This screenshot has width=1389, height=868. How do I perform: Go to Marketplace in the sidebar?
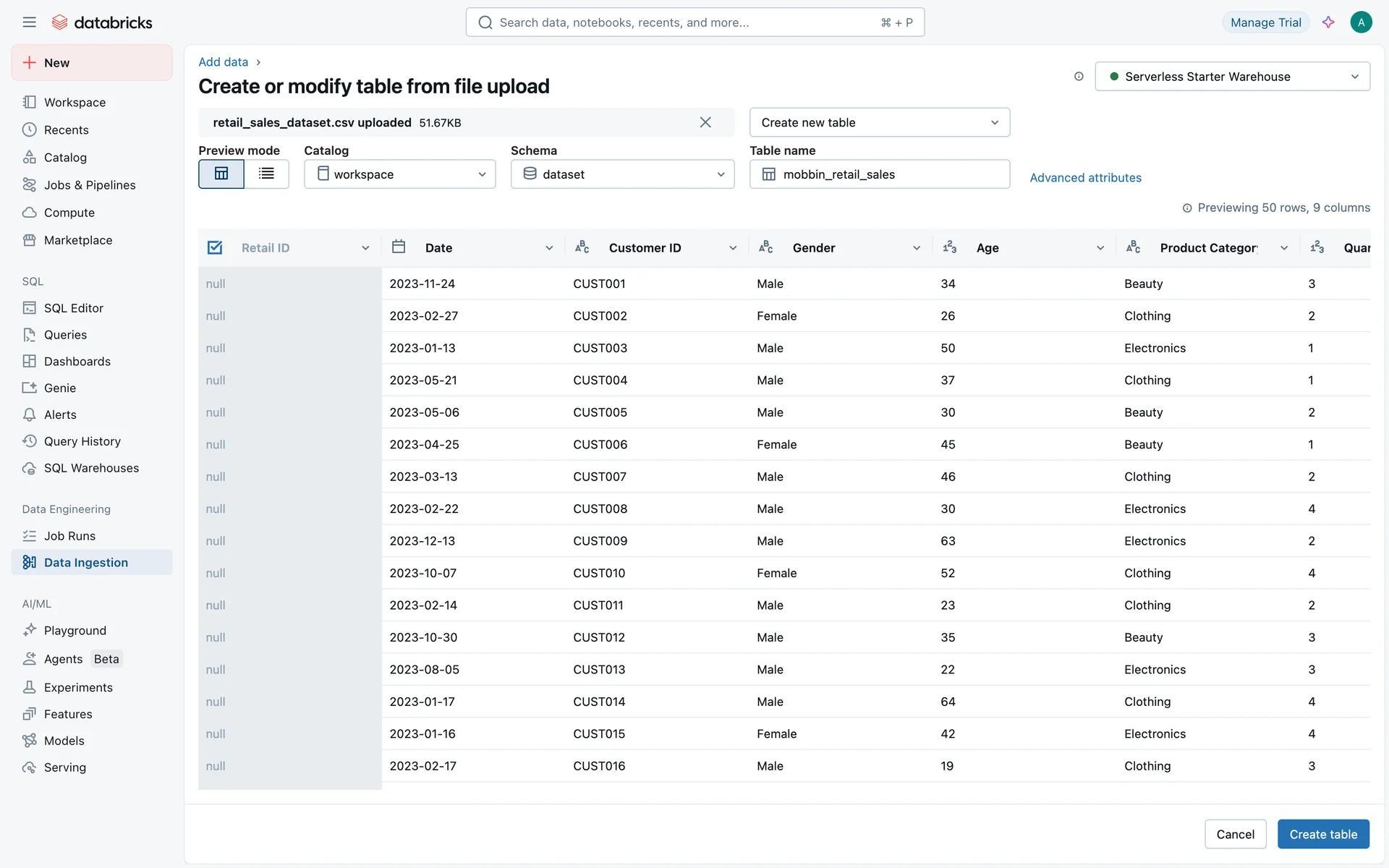(x=77, y=240)
